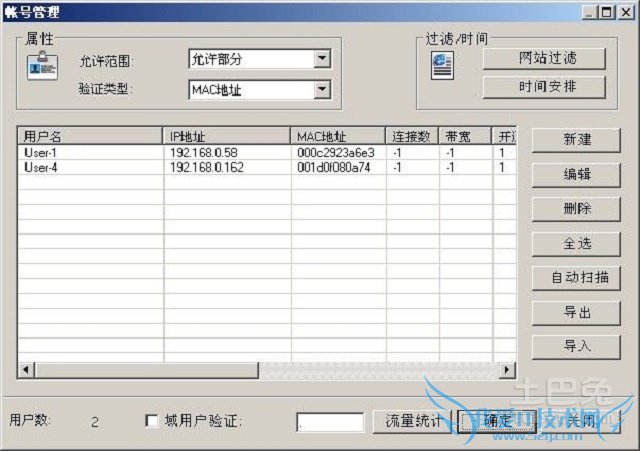Open 网站过滤 settings
The height and width of the screenshot is (451, 640).
[x=544, y=58]
